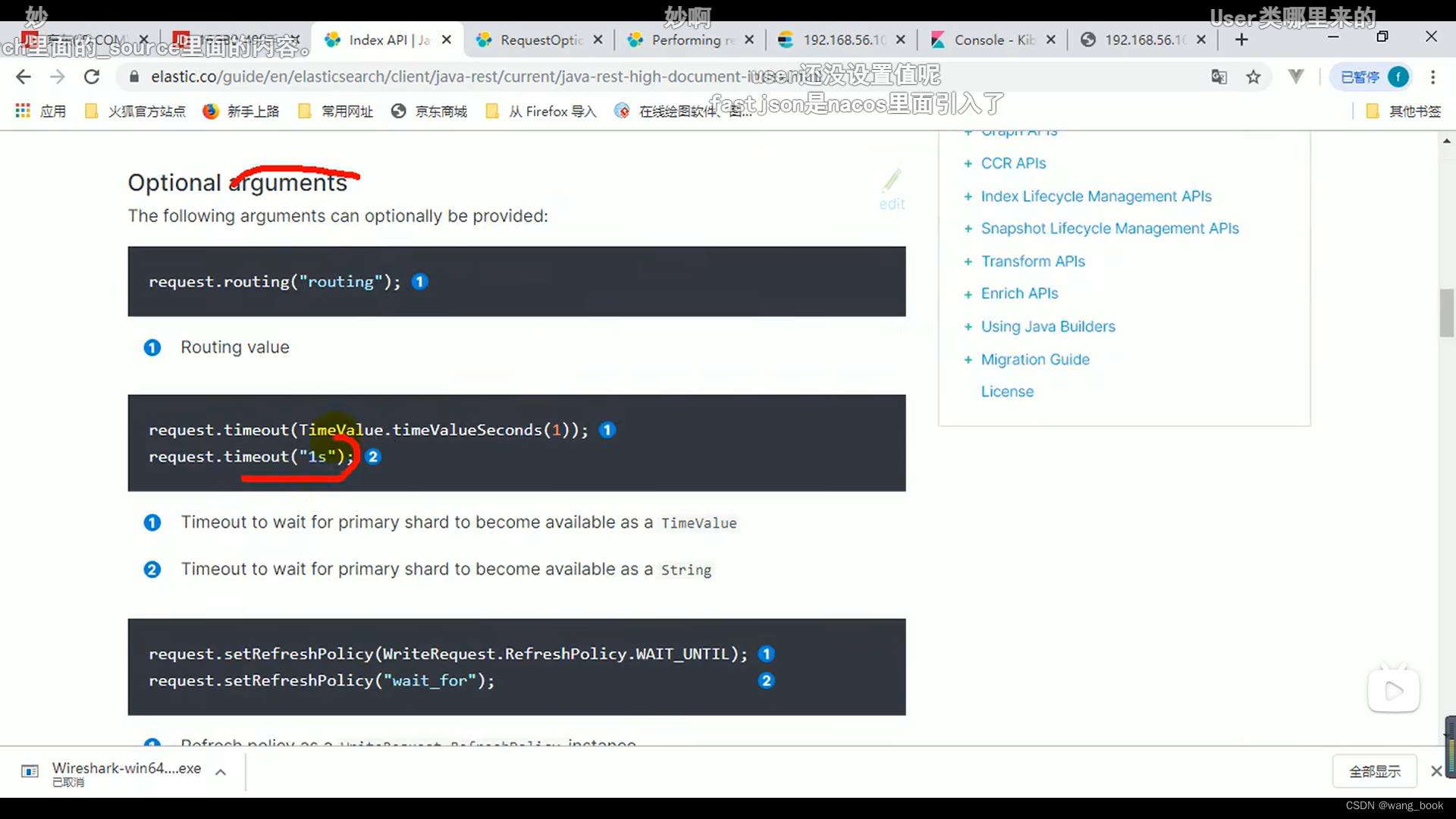Expand Snapshot Lifecycle Management APIs
Viewport: 1456px width, 819px height.
point(968,229)
